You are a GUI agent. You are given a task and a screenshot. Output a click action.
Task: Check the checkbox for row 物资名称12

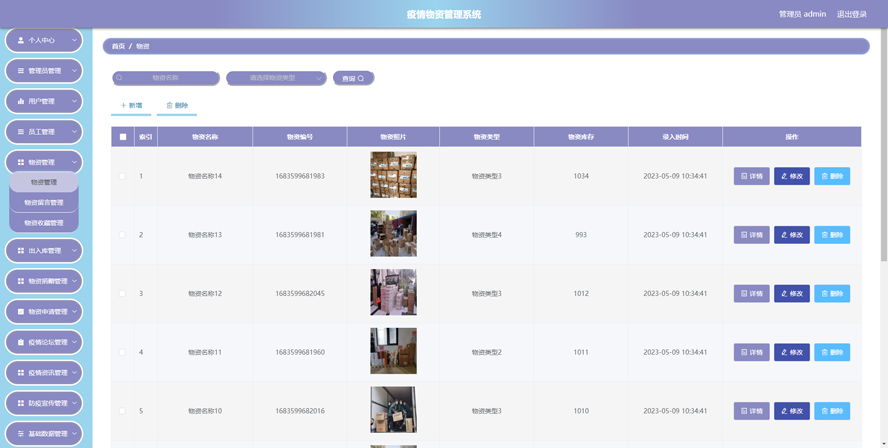click(122, 293)
